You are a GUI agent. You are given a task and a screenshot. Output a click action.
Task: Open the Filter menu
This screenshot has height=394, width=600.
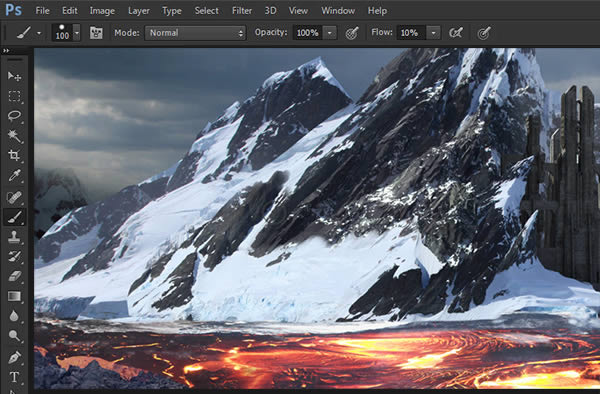(x=242, y=11)
